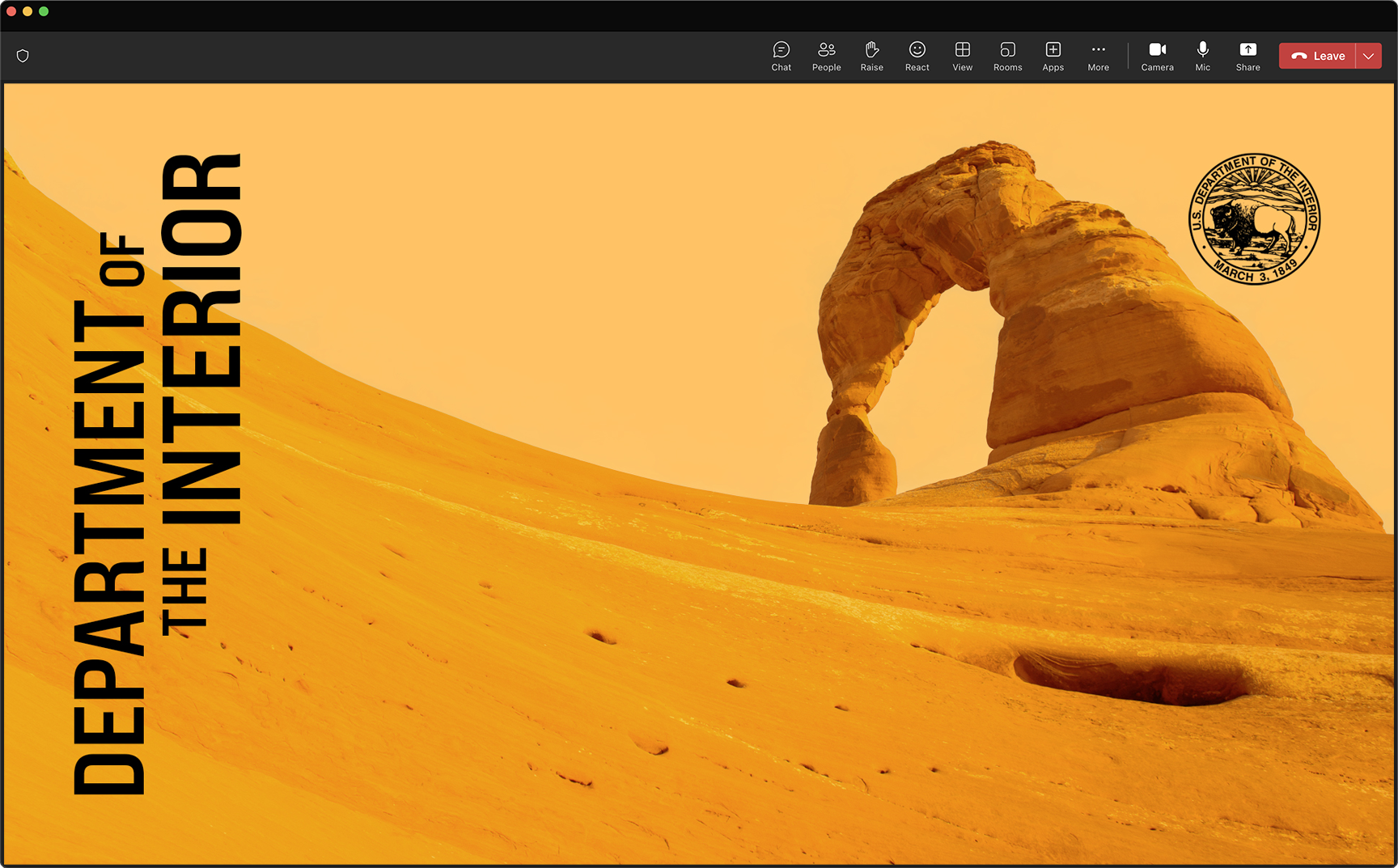Expand the Leave options dropdown arrow

tap(1369, 56)
